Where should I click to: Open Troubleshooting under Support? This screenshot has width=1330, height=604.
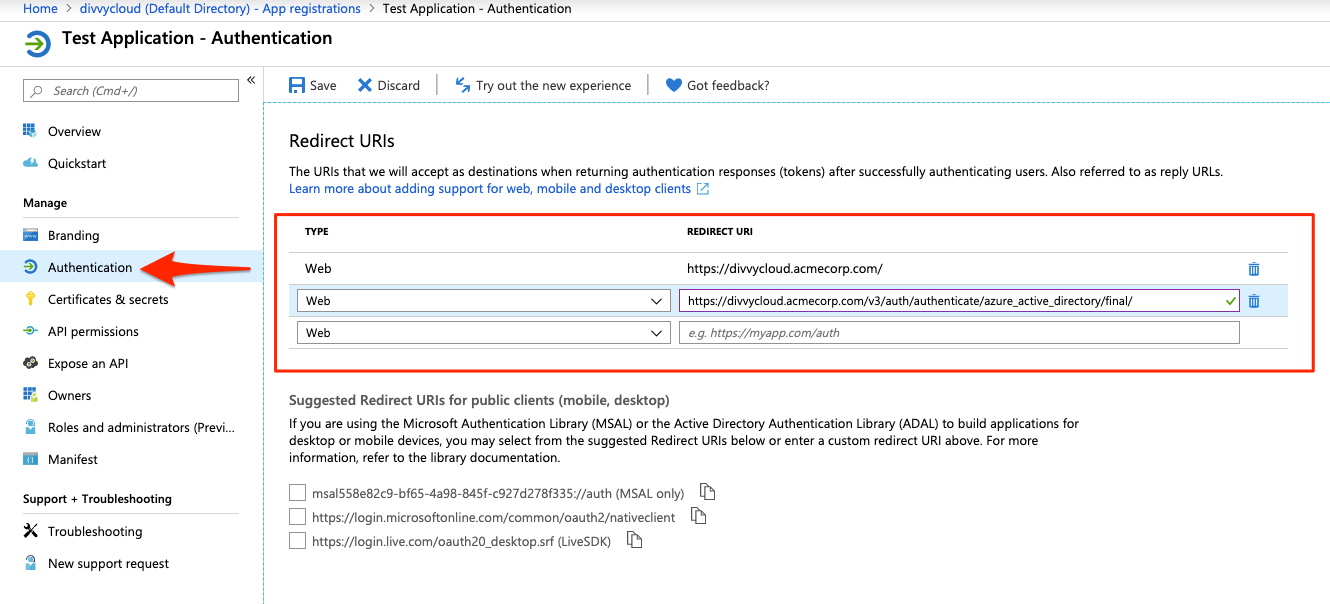point(95,531)
